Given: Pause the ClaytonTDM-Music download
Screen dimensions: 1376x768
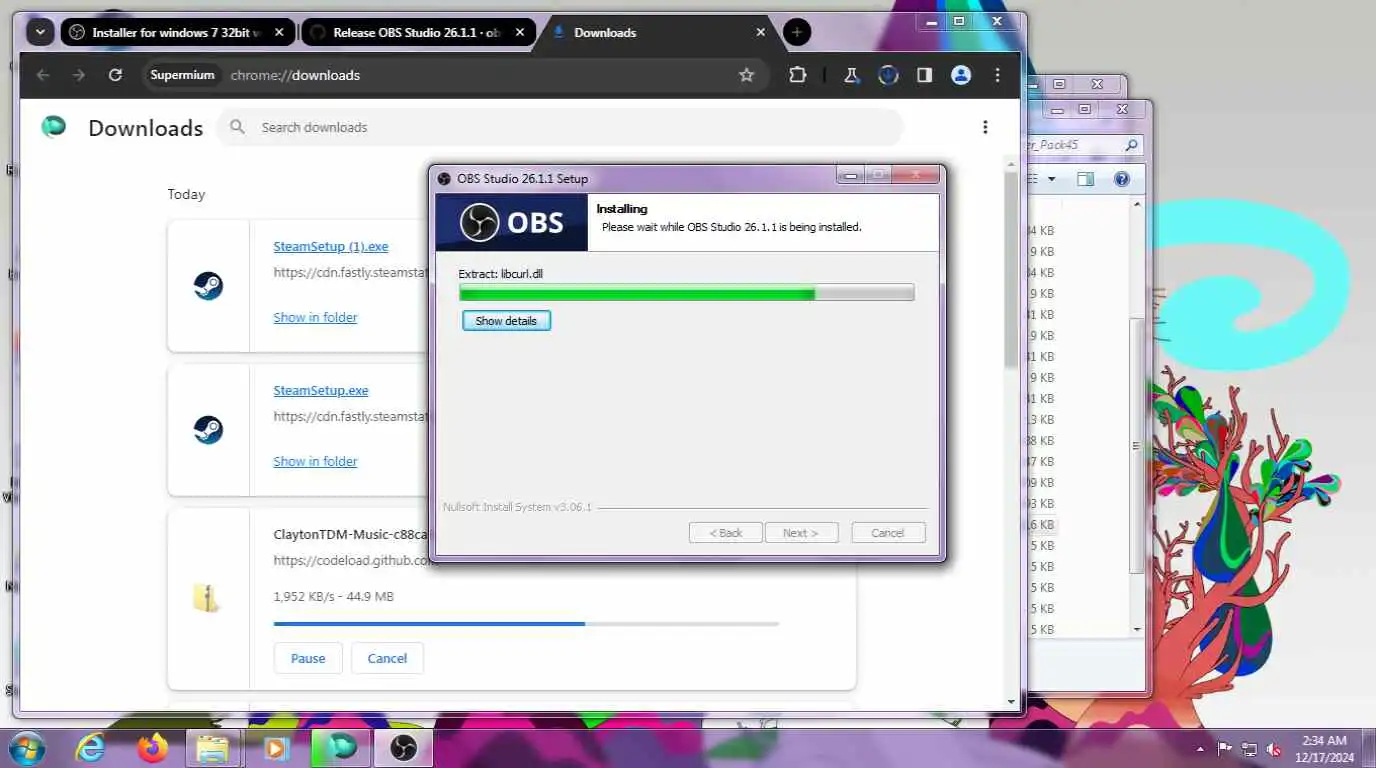Looking at the screenshot, I should [308, 658].
